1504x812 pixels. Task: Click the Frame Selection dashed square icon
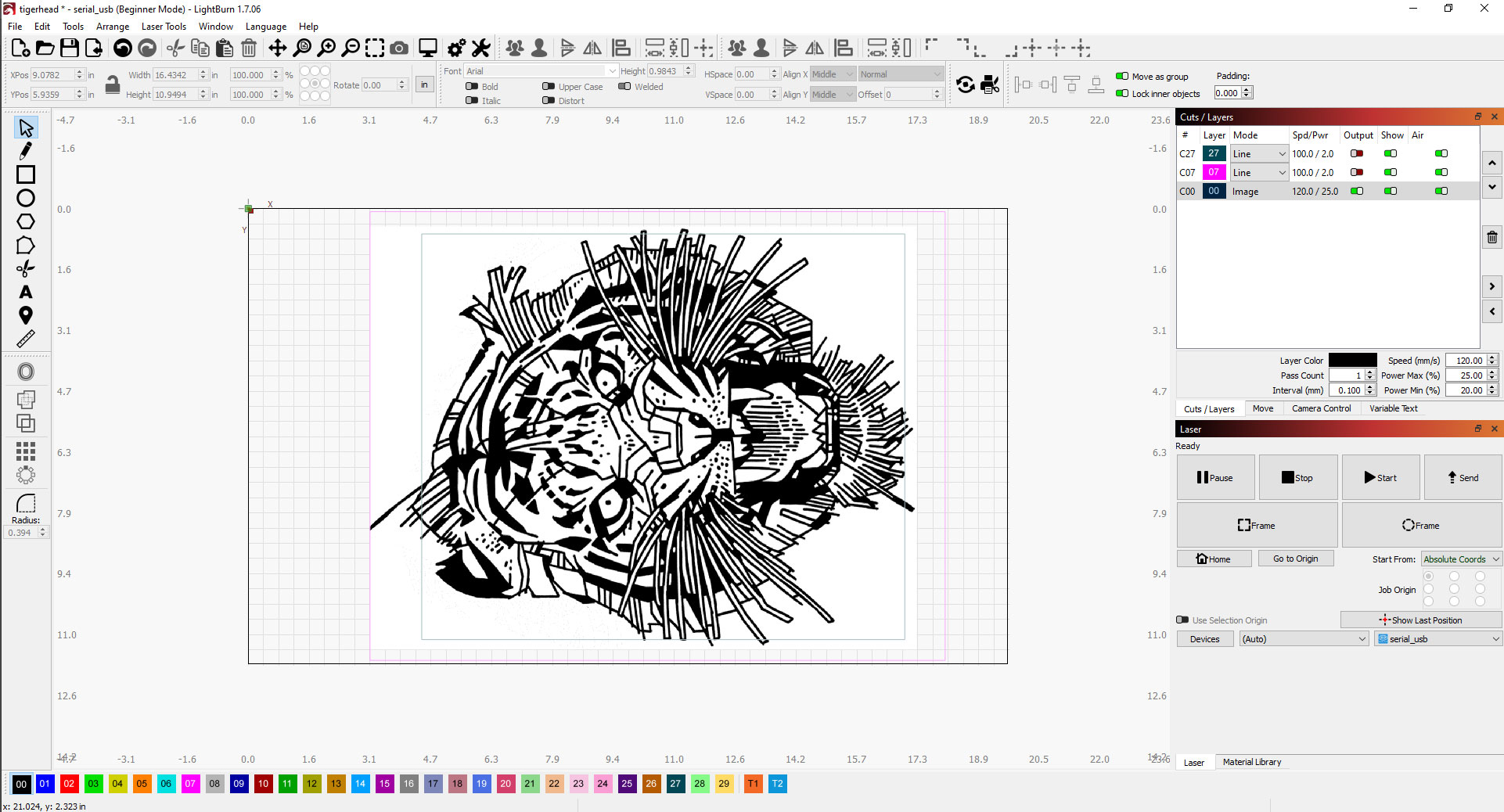click(375, 49)
